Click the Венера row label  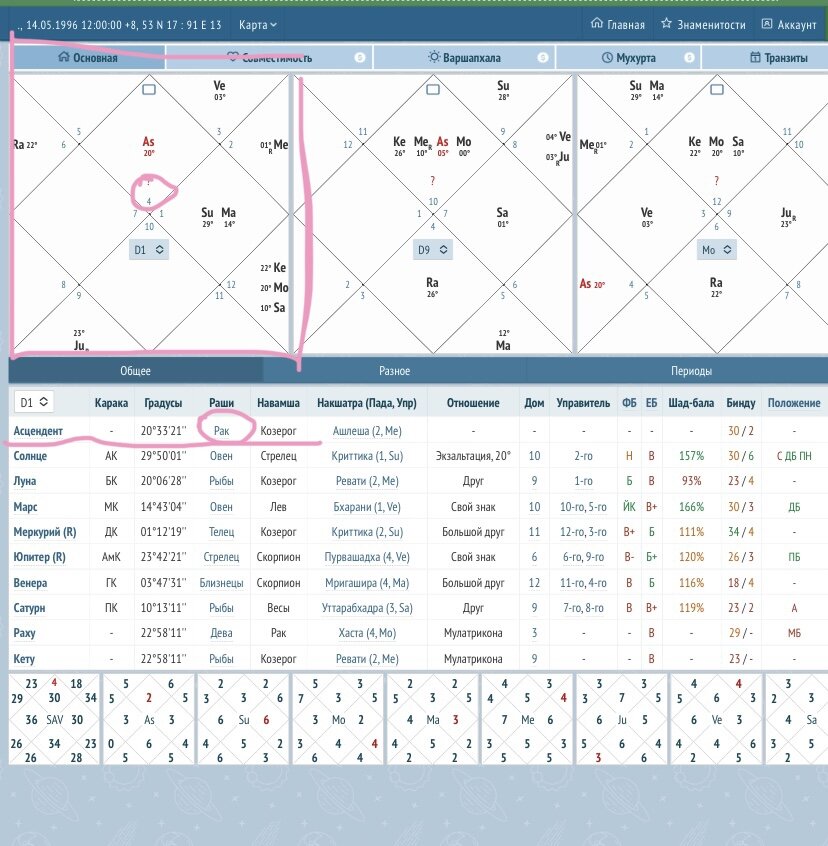click(30, 583)
